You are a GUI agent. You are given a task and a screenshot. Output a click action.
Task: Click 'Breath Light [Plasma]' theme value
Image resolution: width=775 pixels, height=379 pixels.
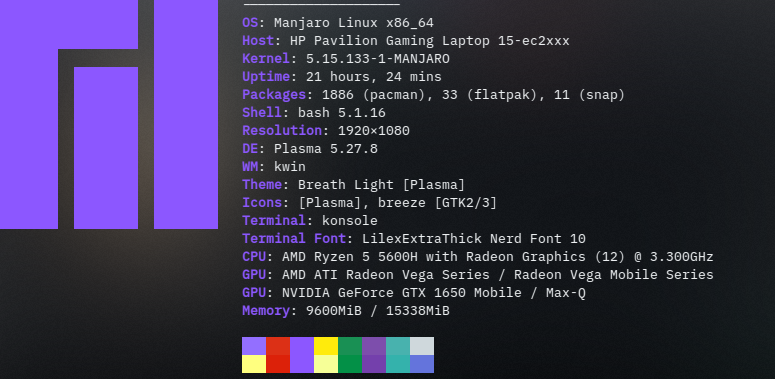coord(382,185)
